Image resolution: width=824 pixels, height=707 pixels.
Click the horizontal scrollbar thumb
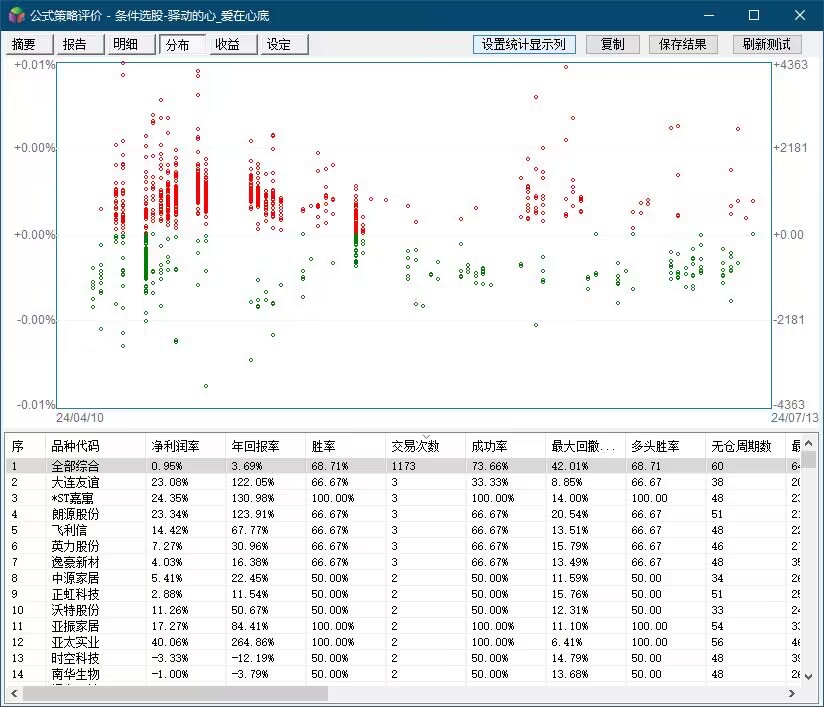pos(175,694)
